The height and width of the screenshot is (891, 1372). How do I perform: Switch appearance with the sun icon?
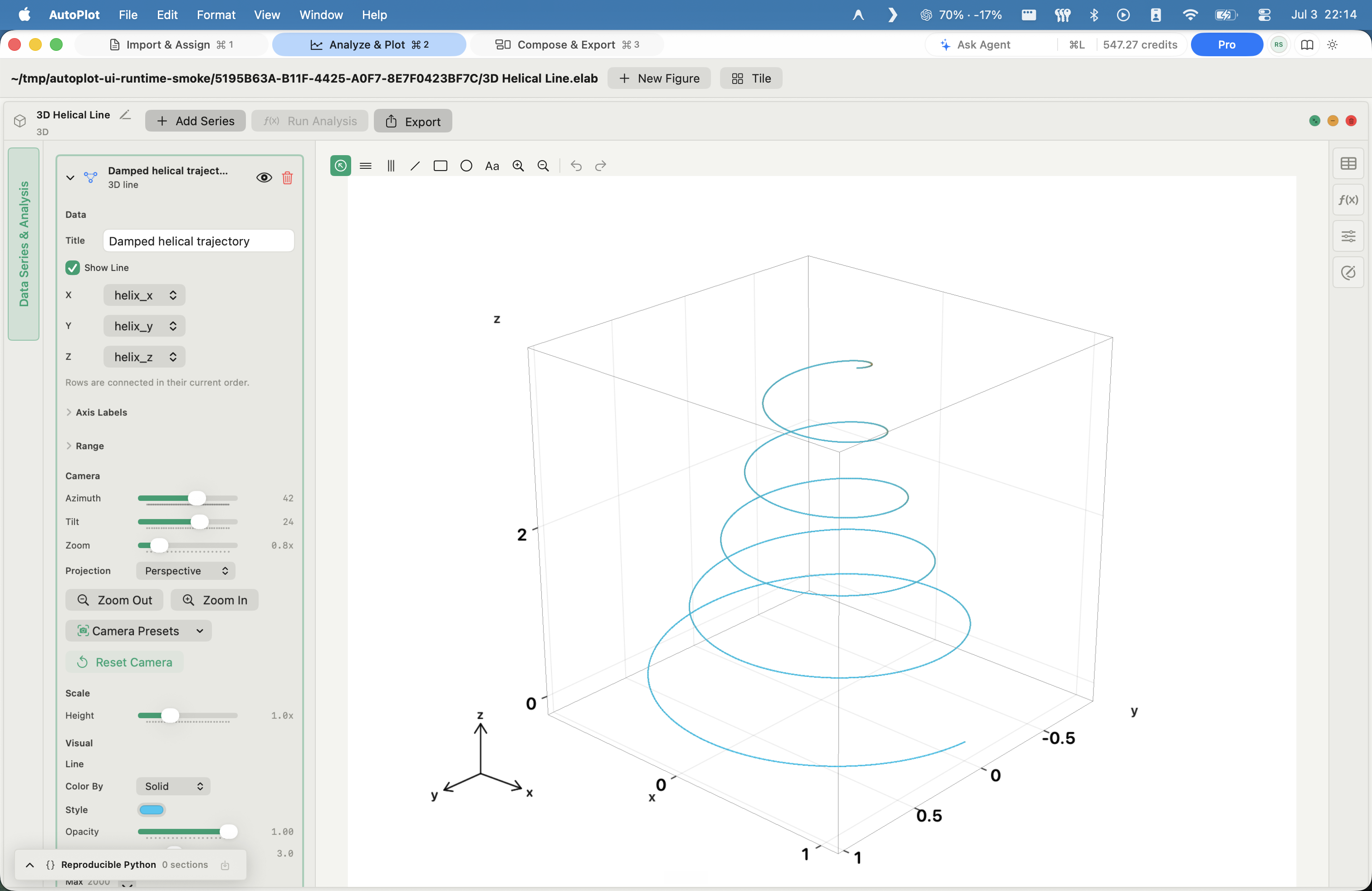tap(1332, 45)
